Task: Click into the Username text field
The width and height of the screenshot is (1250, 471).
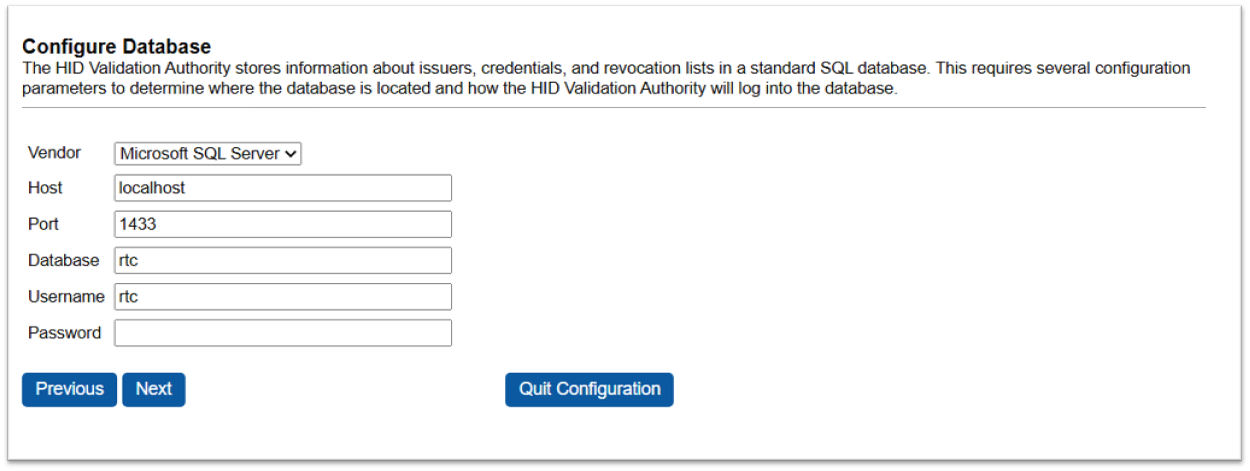Action: (283, 296)
